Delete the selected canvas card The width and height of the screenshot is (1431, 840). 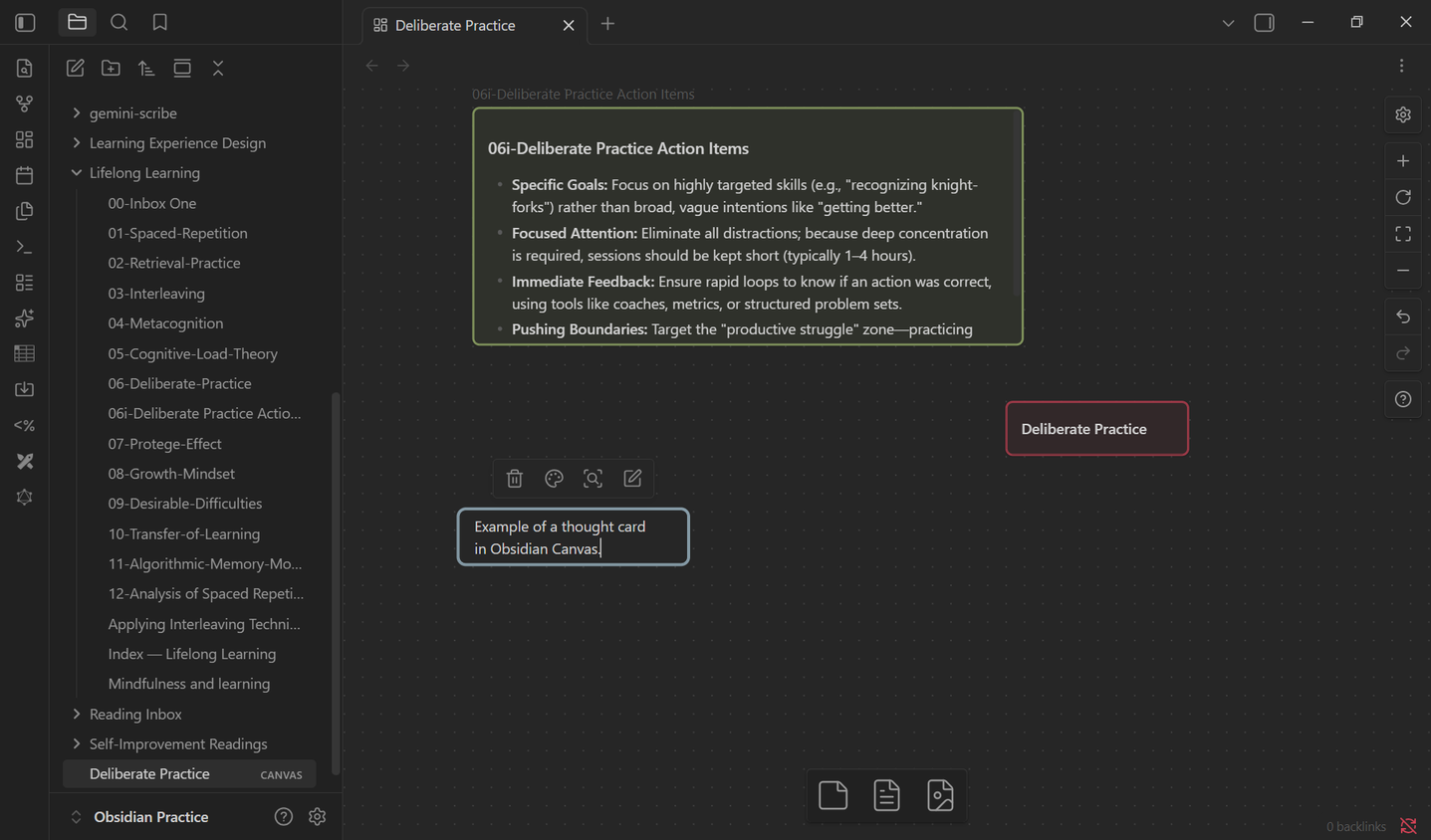click(x=515, y=479)
